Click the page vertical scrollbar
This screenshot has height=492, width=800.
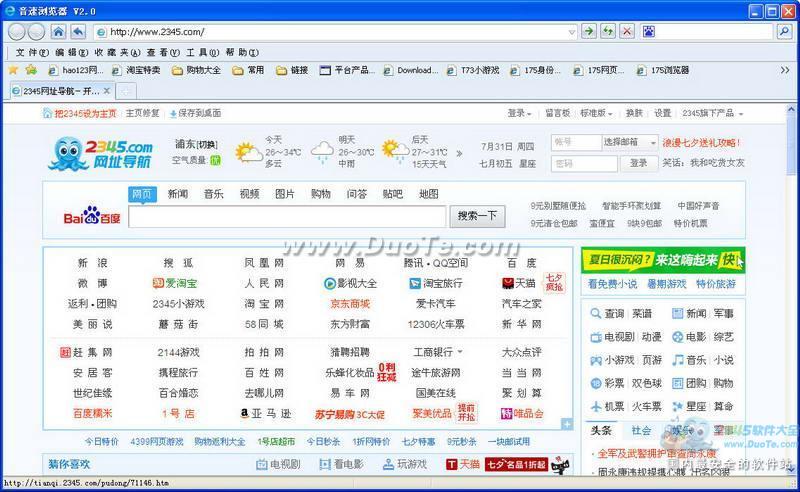[x=791, y=288]
